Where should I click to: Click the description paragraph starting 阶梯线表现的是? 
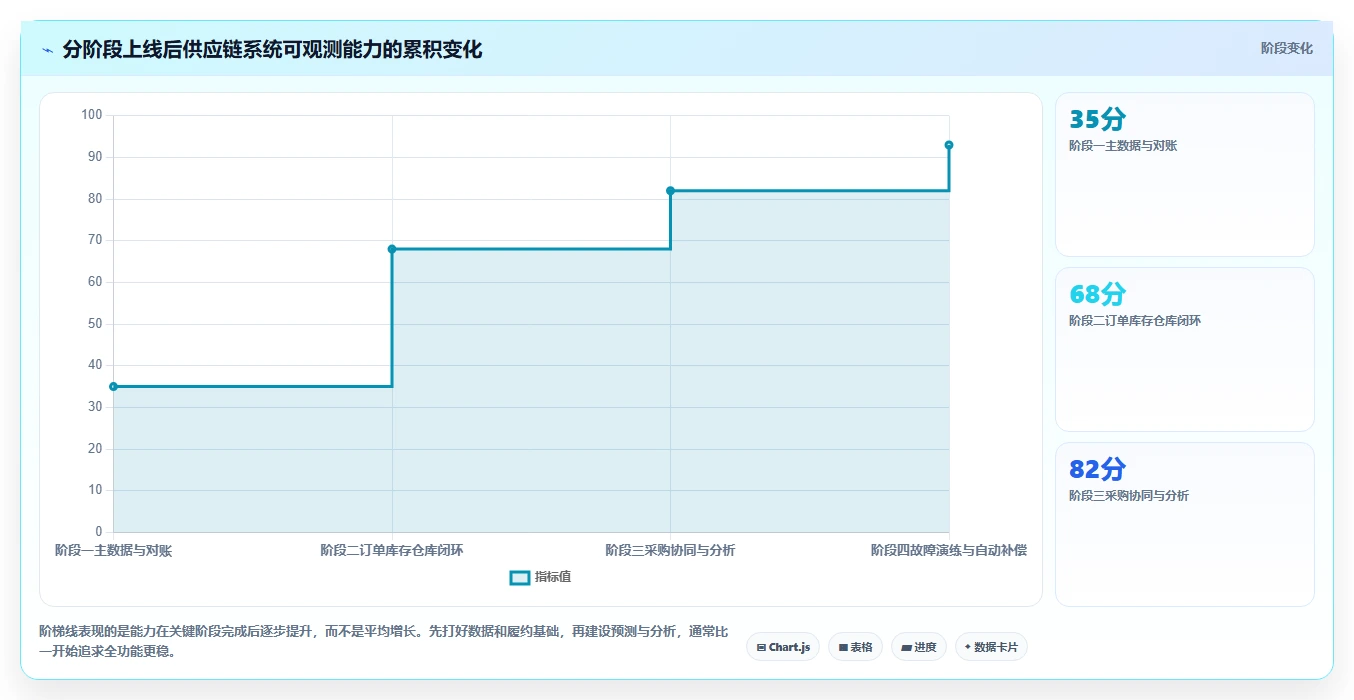click(x=384, y=642)
